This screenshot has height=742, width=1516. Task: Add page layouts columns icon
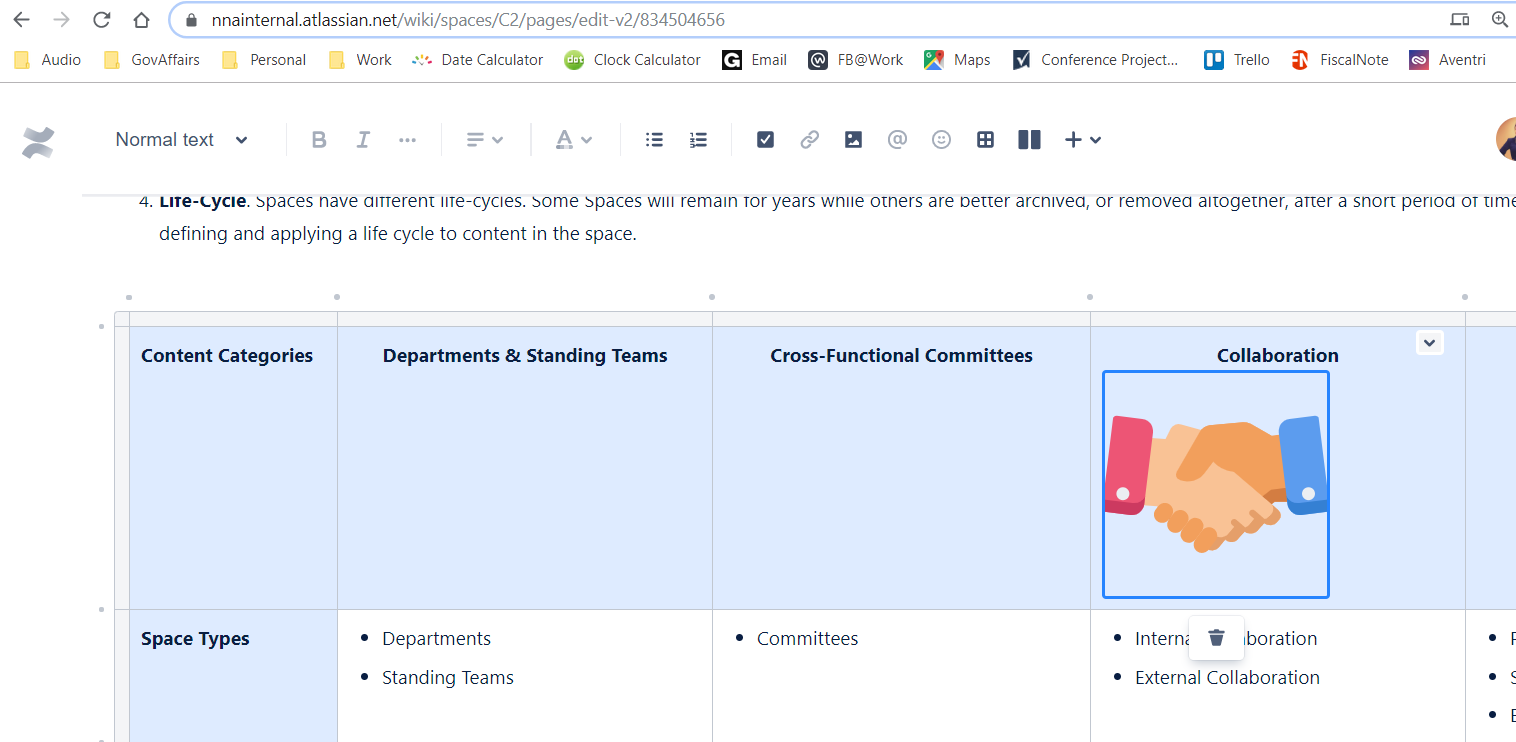(1029, 140)
